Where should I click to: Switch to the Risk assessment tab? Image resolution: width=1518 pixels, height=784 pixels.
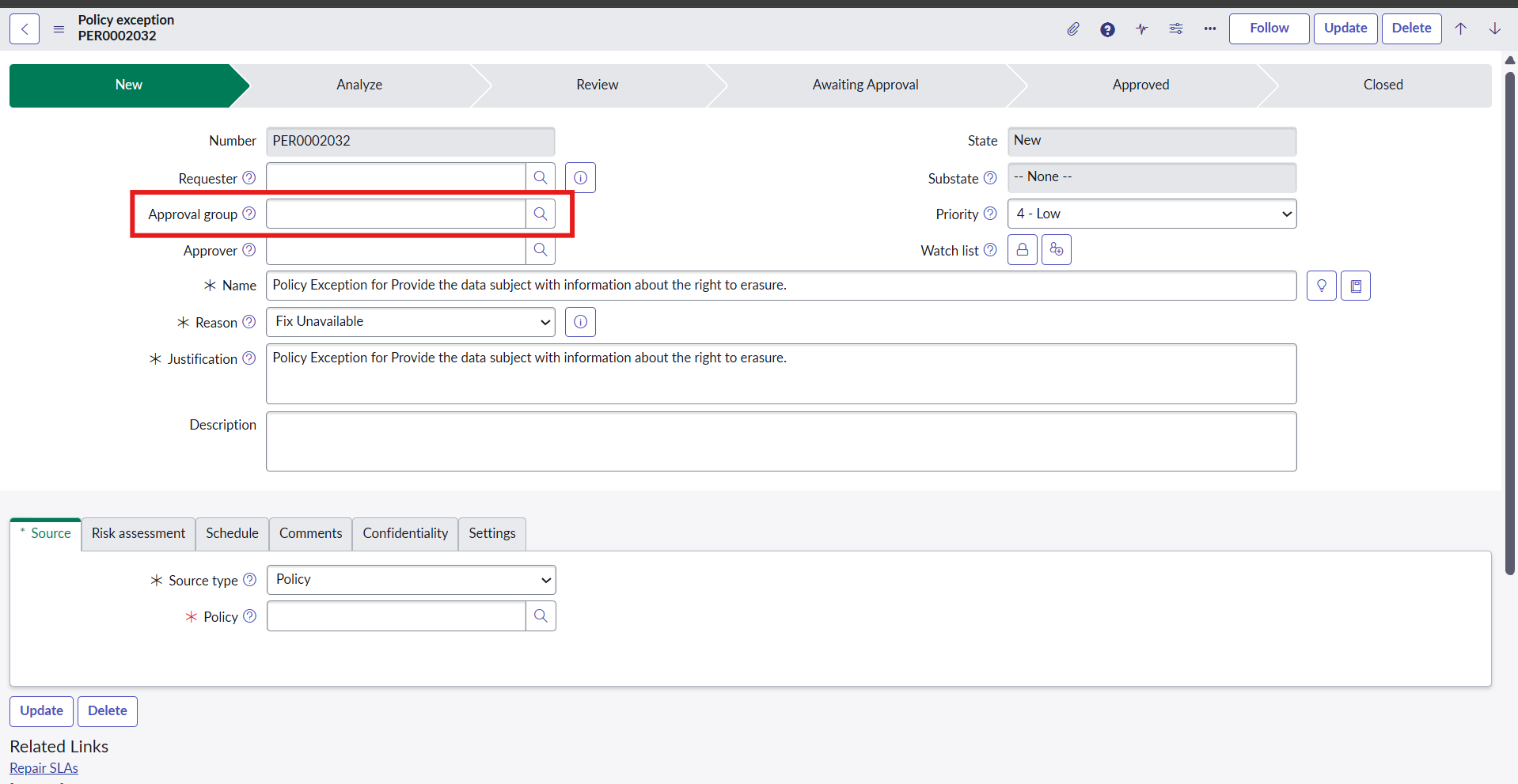point(139,534)
